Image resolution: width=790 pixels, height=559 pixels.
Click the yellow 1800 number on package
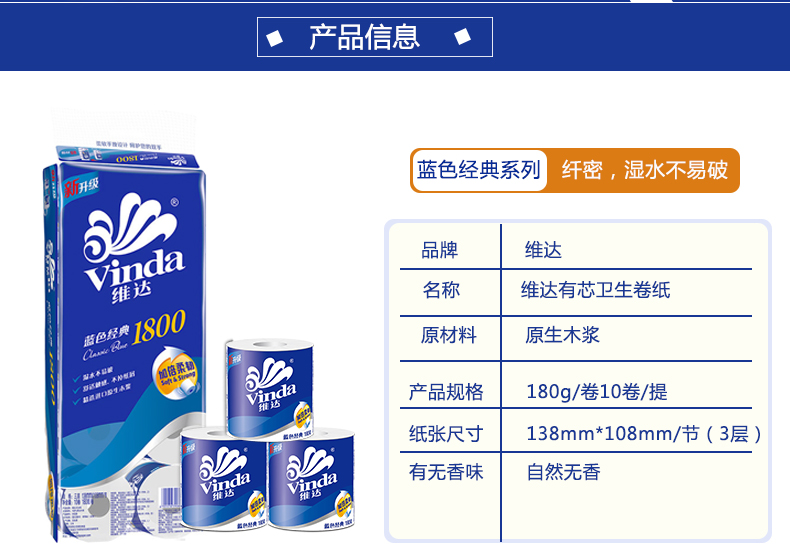(159, 327)
